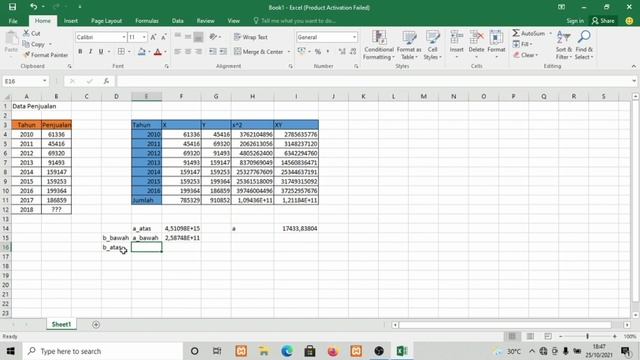The width and height of the screenshot is (640, 360).
Task: Open the Calibri font name dropdown
Action: [124, 37]
